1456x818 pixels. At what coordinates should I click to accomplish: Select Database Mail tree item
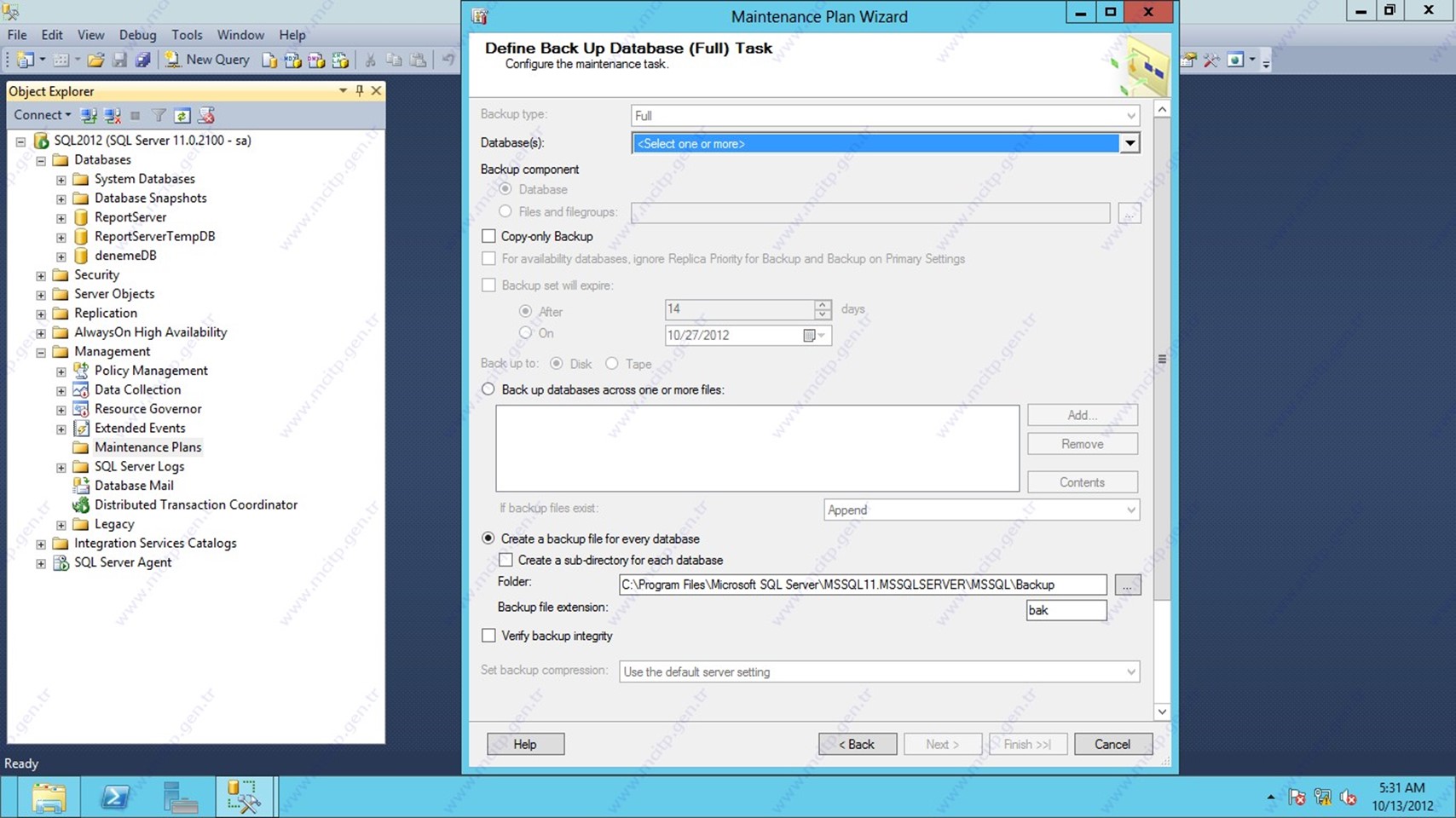[x=134, y=486]
